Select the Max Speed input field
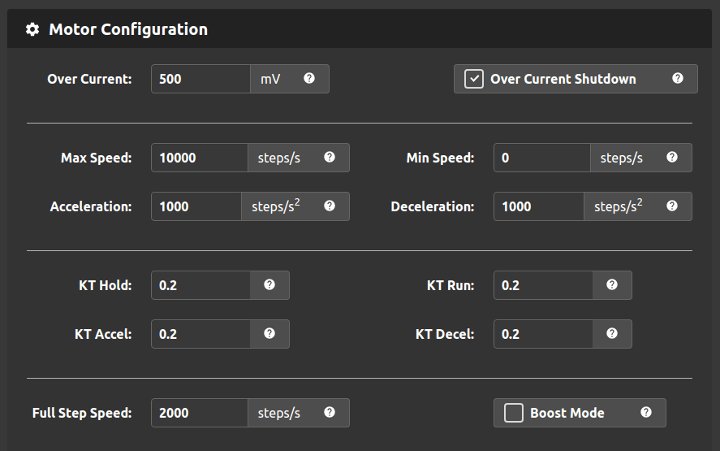 199,158
